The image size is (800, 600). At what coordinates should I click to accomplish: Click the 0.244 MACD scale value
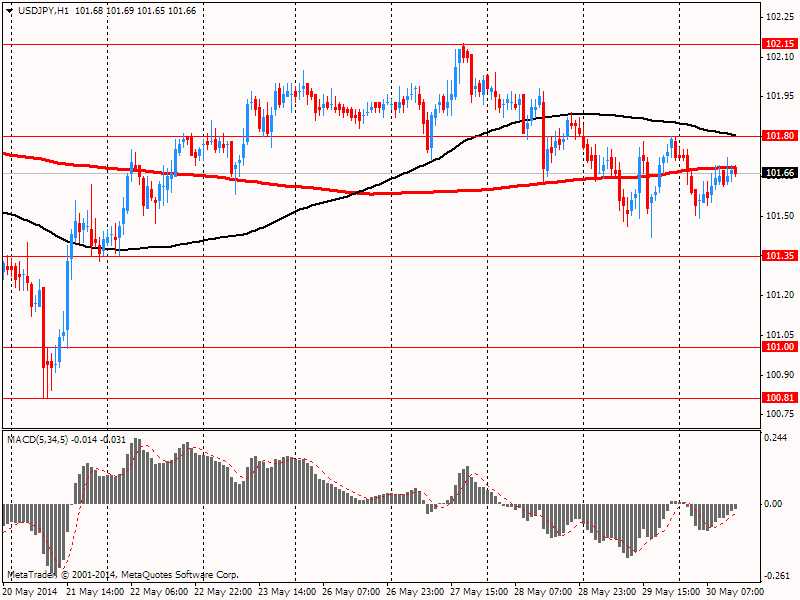776,438
